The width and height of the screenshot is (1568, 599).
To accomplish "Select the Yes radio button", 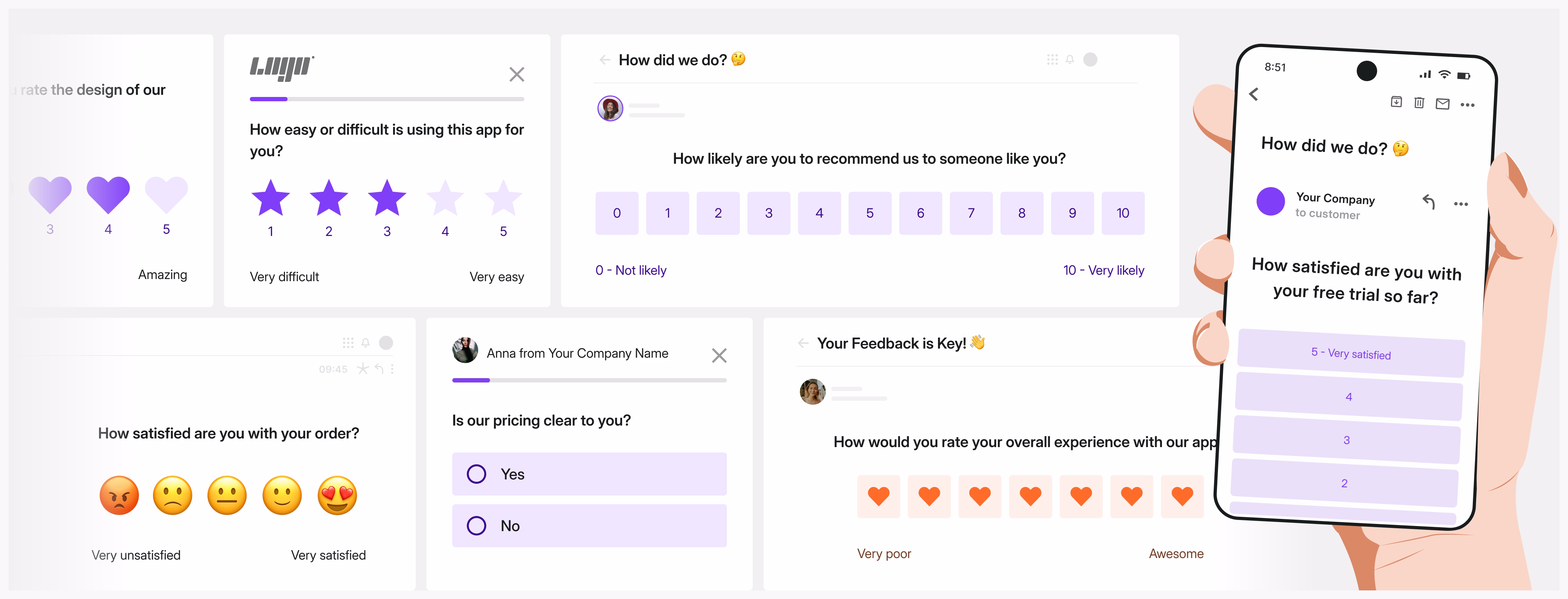I will point(476,474).
